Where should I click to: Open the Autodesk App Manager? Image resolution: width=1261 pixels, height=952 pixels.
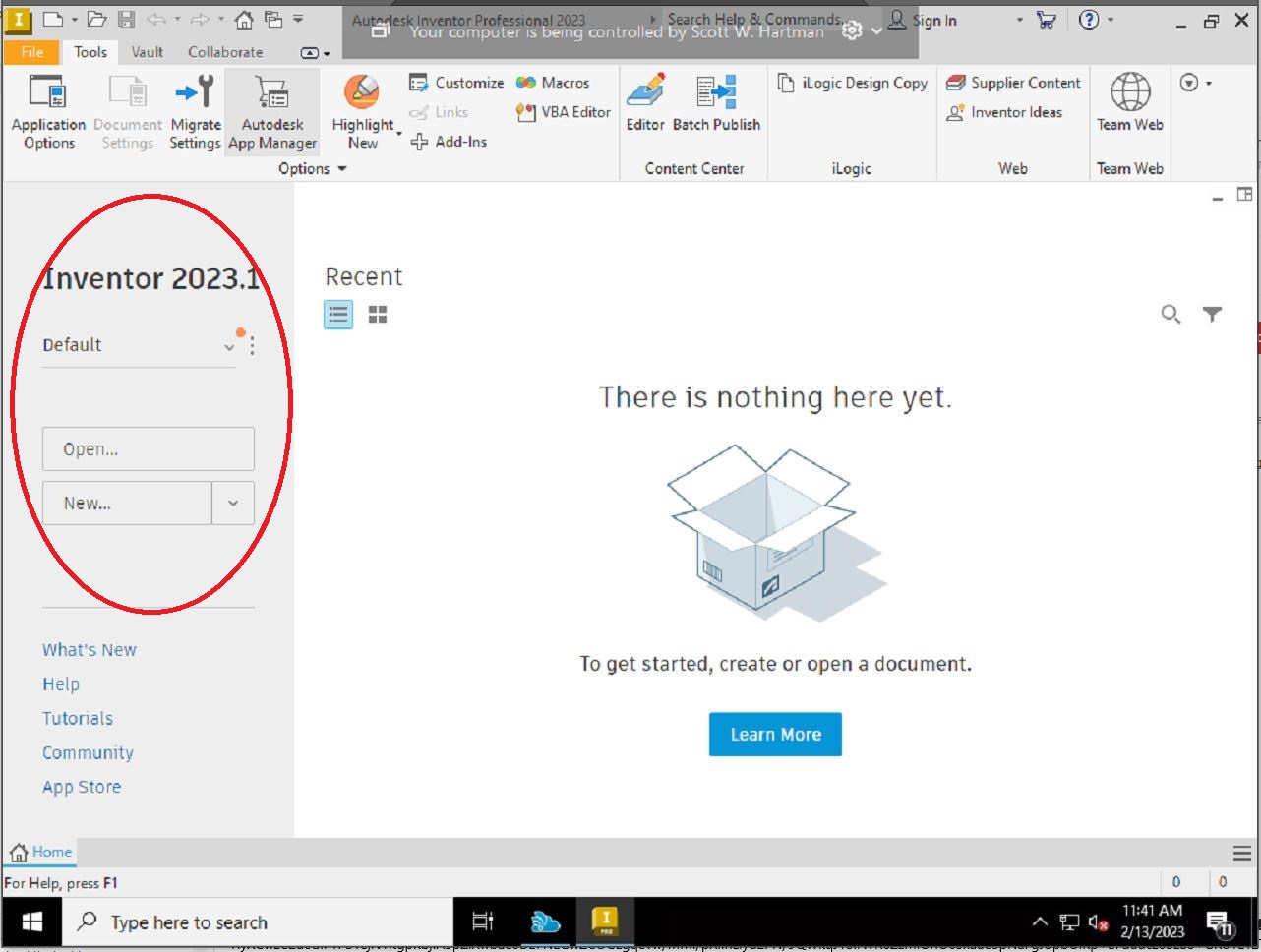[272, 111]
